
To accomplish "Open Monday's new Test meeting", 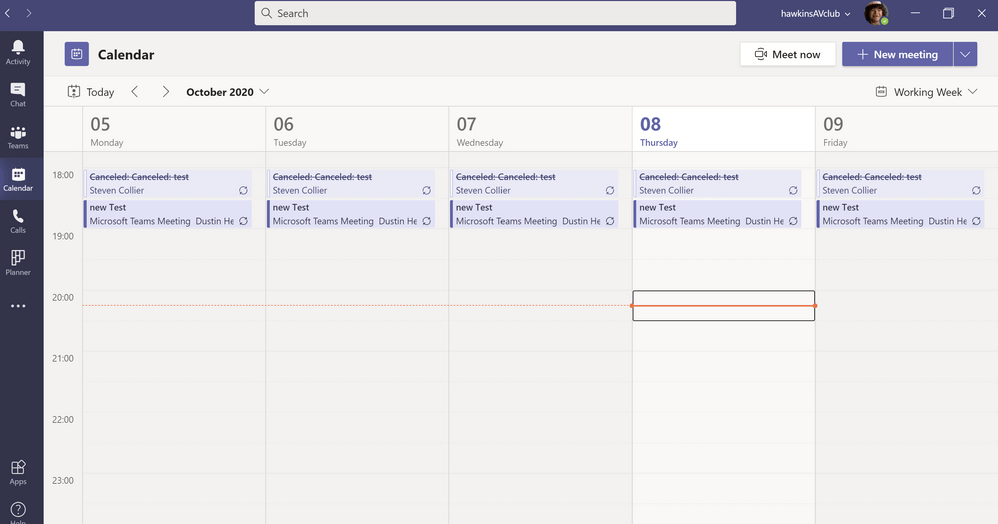I will coord(168,214).
